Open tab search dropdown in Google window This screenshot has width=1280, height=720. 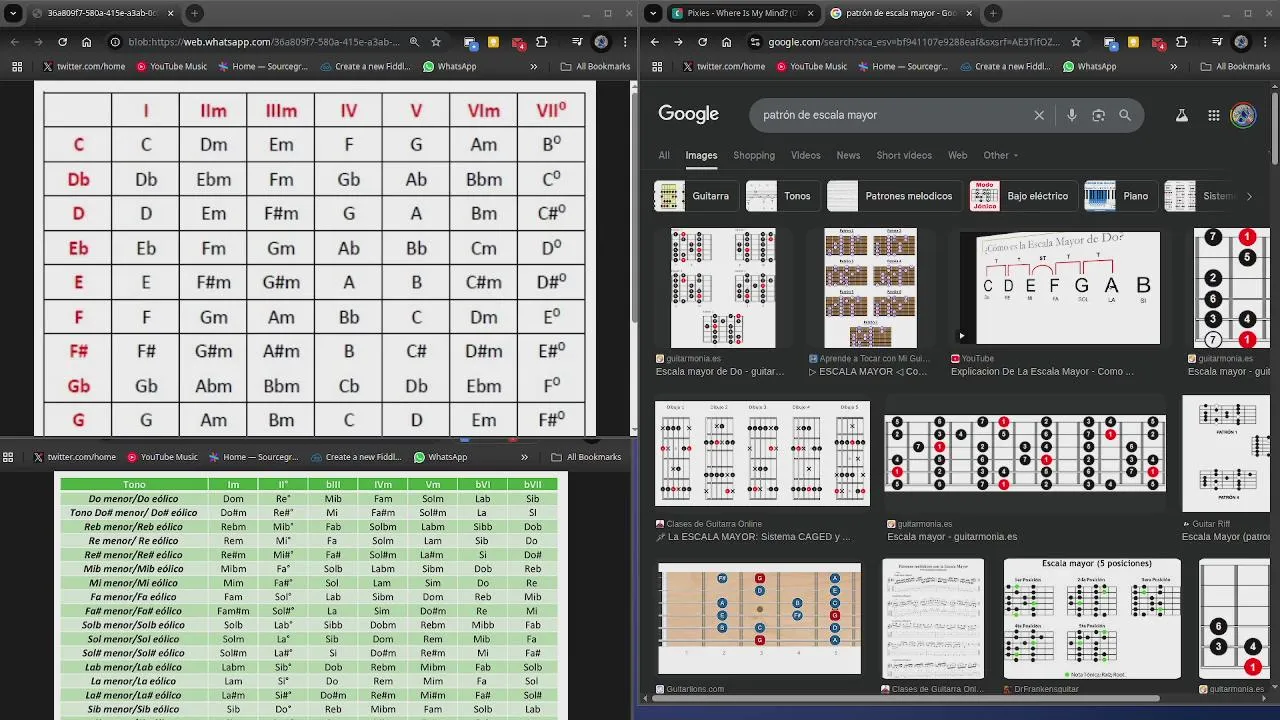(653, 13)
